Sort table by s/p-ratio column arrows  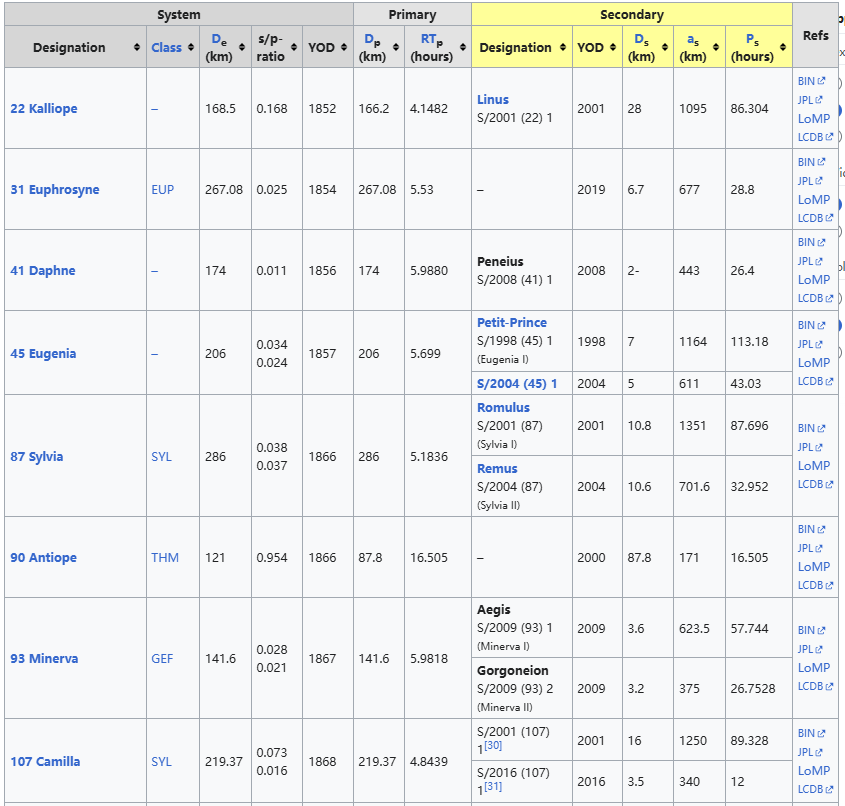coord(294,48)
